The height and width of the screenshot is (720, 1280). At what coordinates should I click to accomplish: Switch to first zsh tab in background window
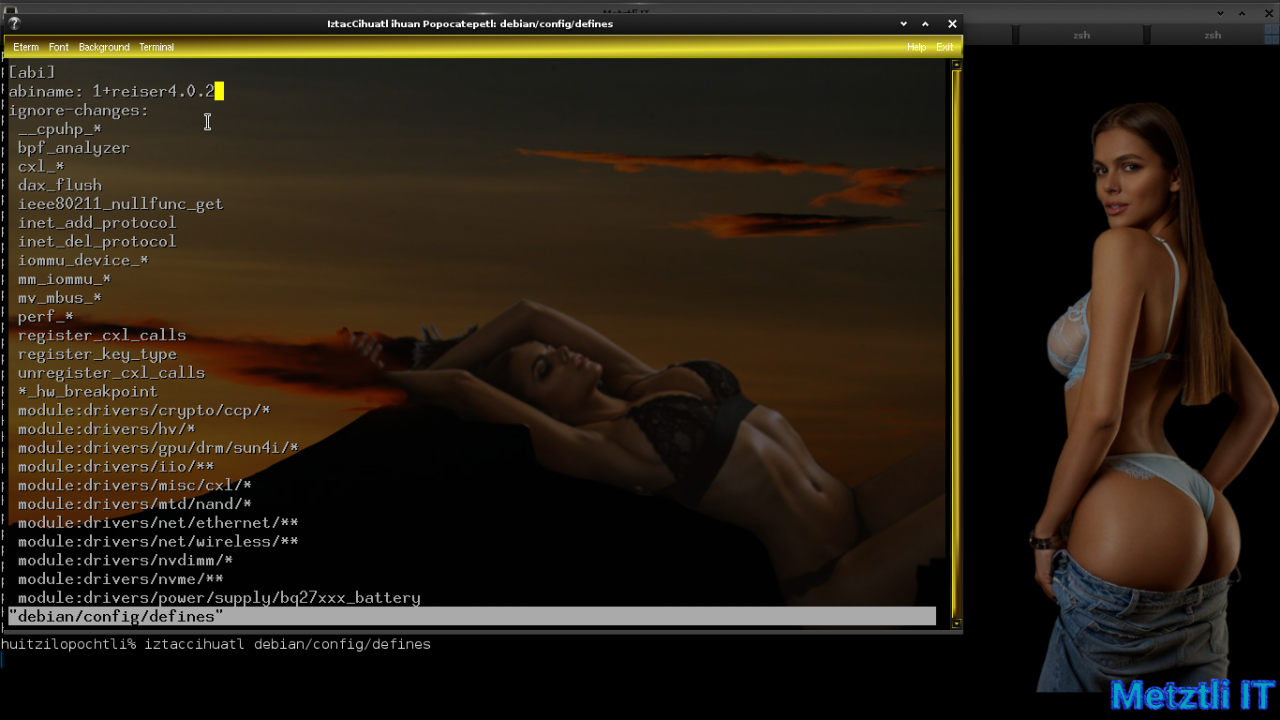tap(1081, 35)
